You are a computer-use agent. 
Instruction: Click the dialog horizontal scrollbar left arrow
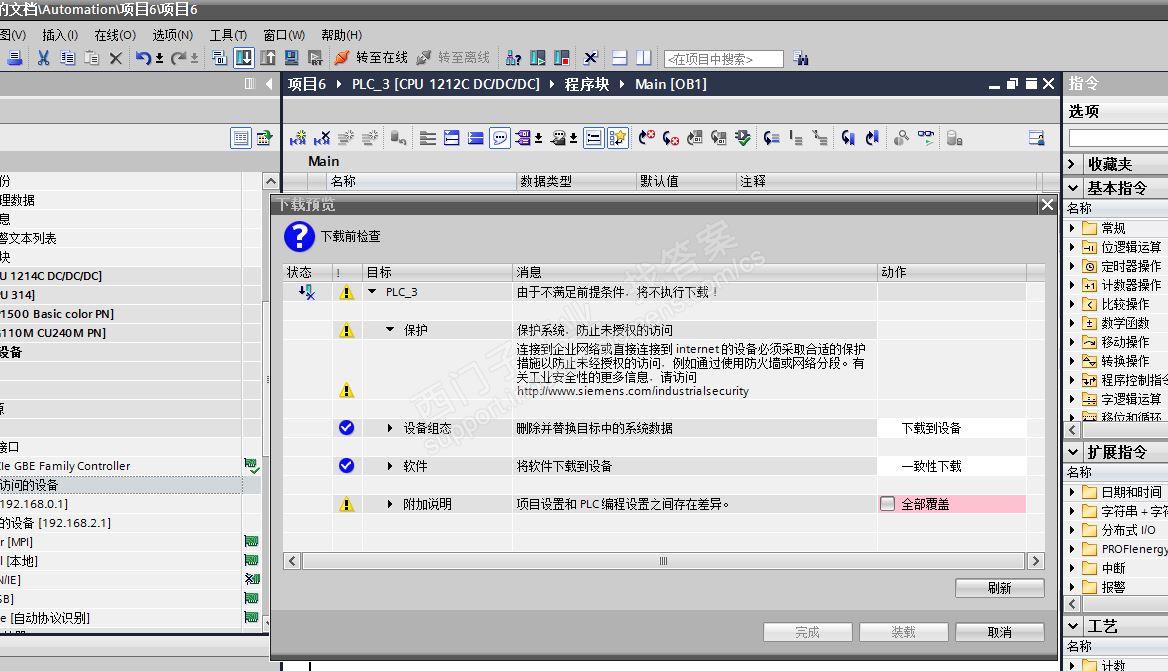(x=292, y=561)
